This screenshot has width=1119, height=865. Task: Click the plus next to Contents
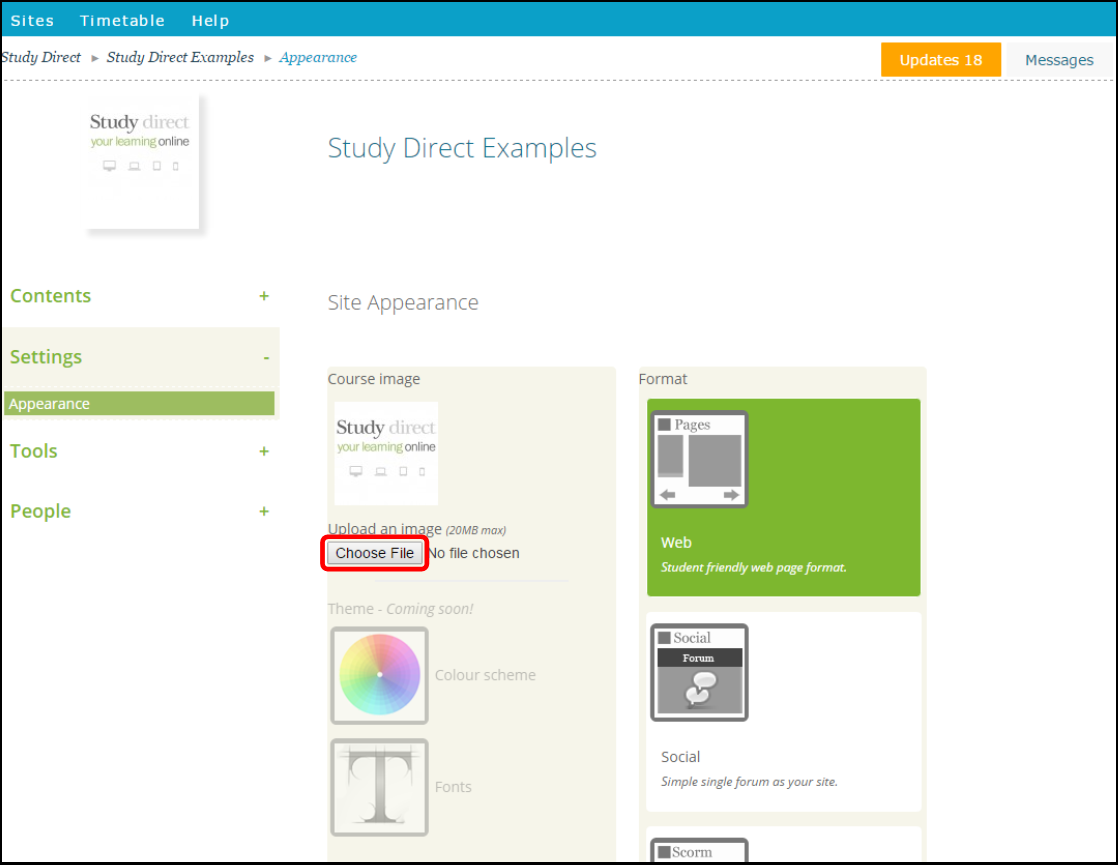pos(264,295)
